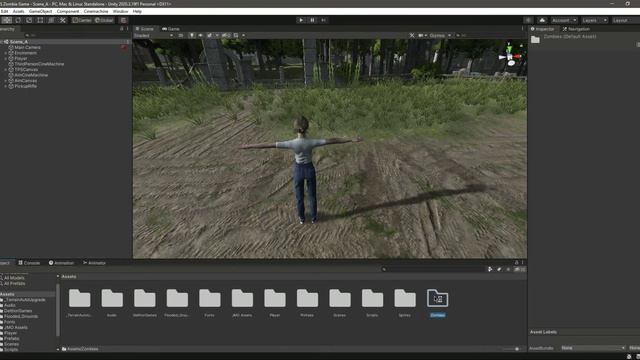Open the Navigation tab
The width and height of the screenshot is (640, 360).
(x=576, y=29)
